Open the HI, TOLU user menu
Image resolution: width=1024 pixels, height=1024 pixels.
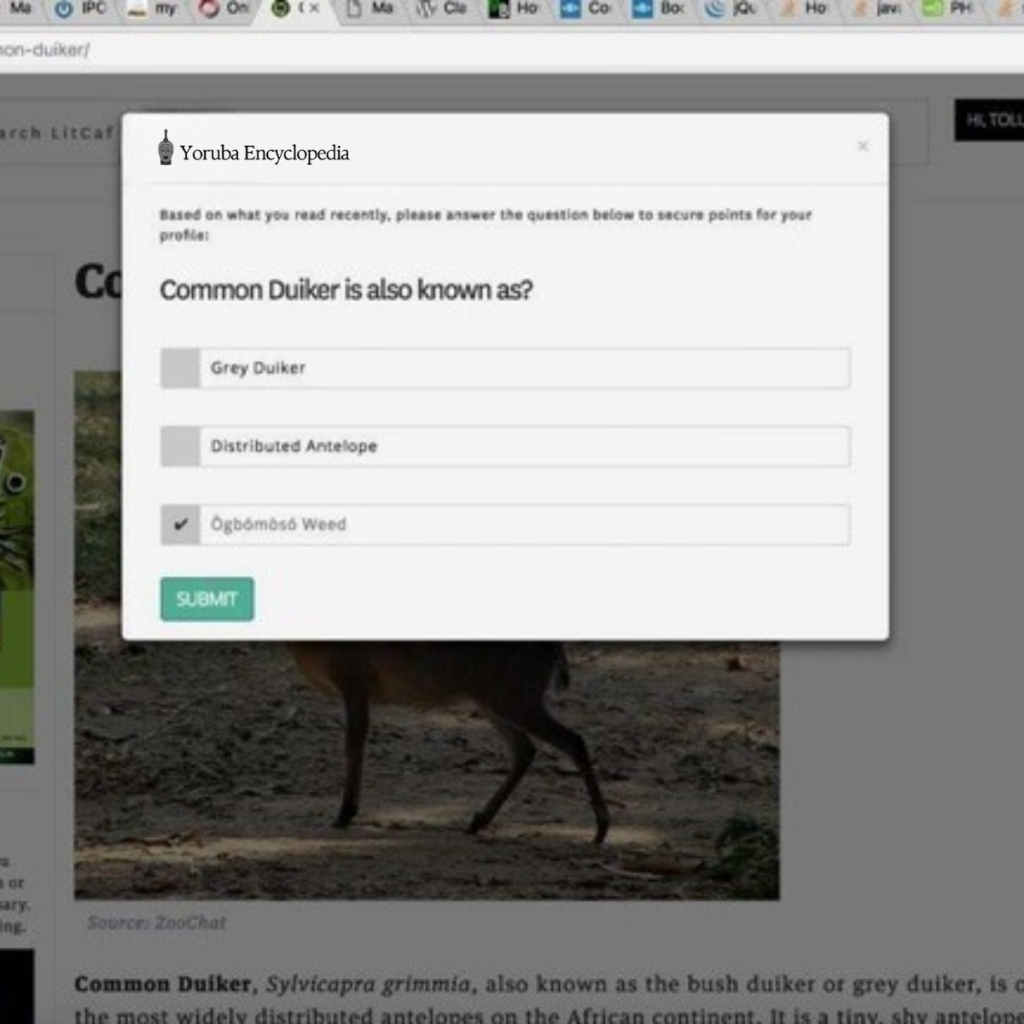[x=990, y=120]
